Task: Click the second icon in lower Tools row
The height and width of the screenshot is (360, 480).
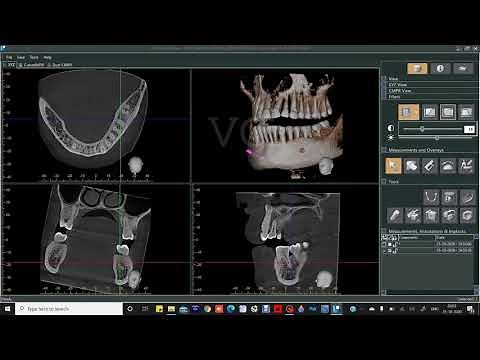Action: 413,215
